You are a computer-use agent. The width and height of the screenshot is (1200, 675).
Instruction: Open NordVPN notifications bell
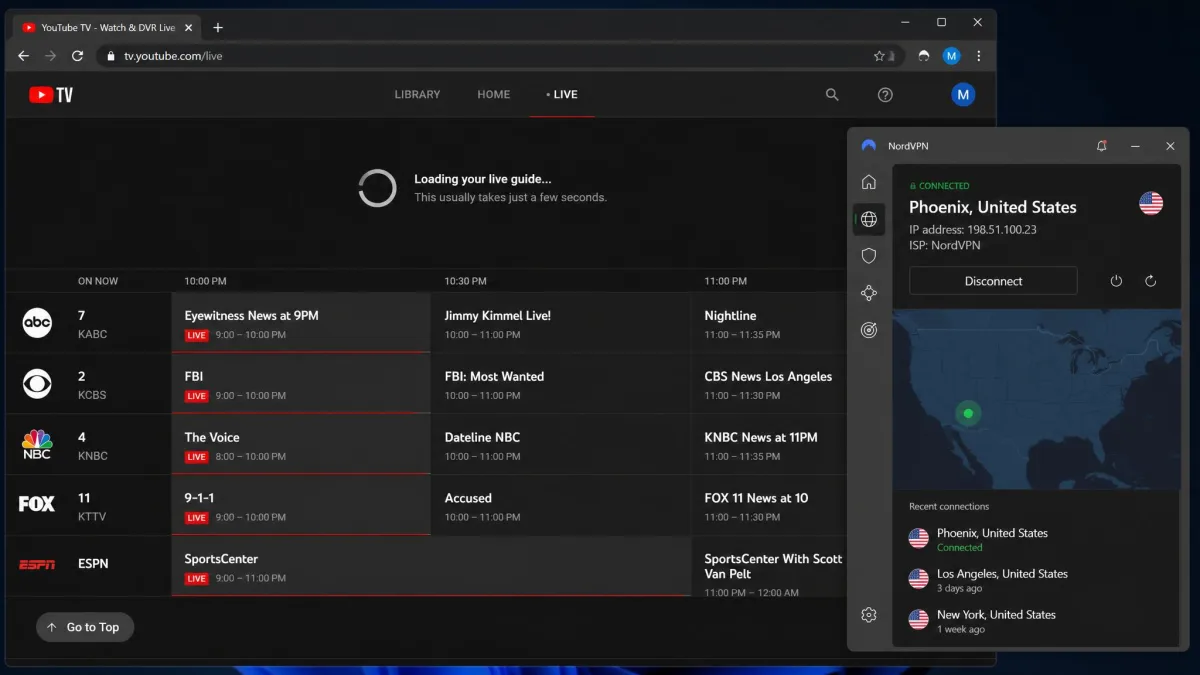(1102, 146)
